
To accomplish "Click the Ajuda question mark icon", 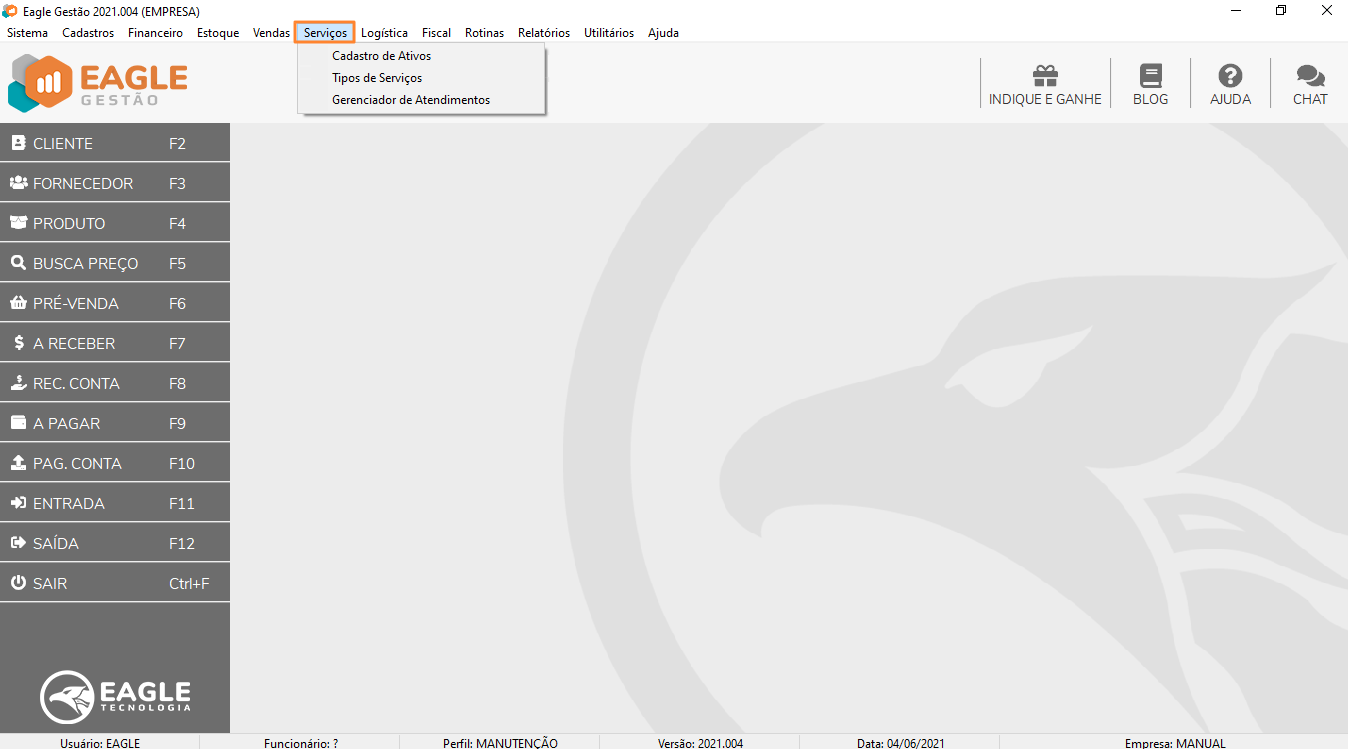I will click(1230, 76).
